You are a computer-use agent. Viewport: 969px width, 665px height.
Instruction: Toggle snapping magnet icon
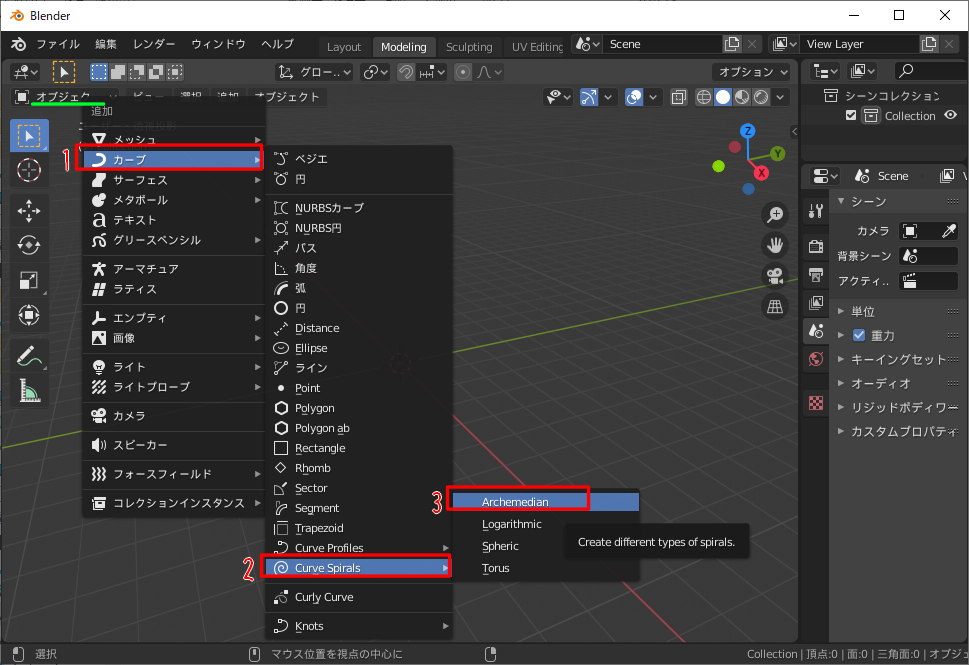[405, 72]
